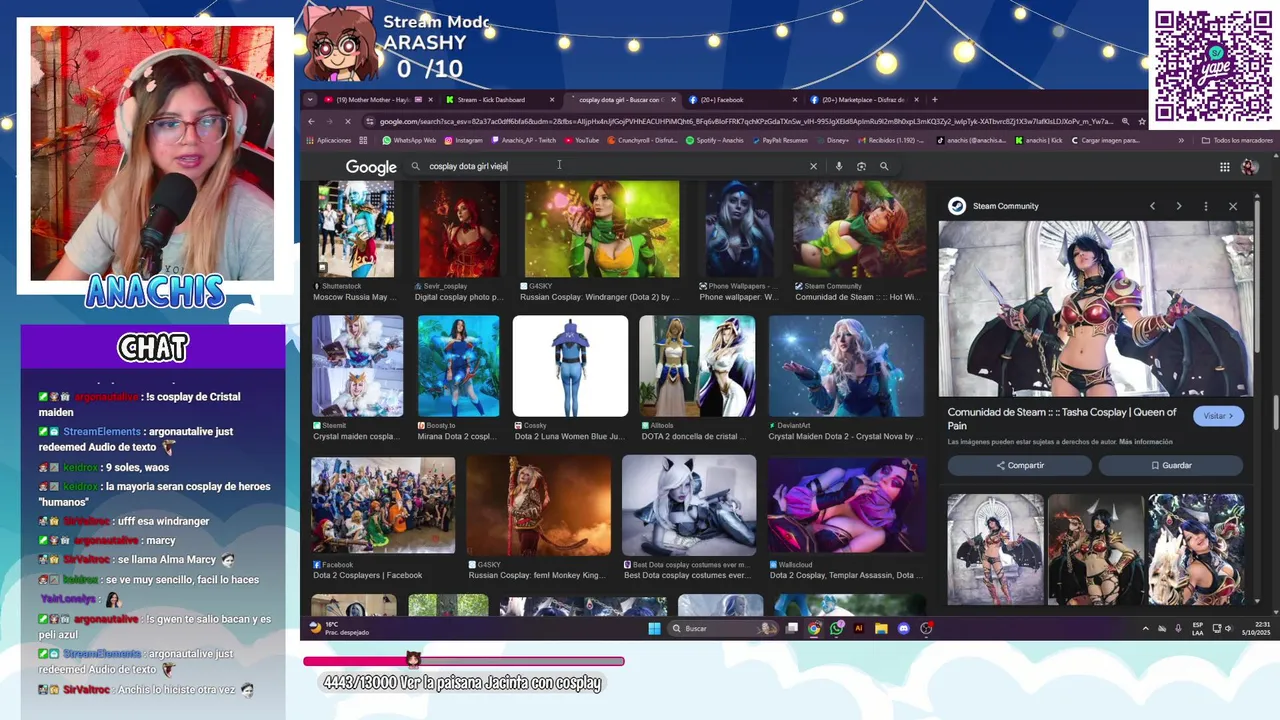Open Spotify – Anachis bookmark
The width and height of the screenshot is (1280, 720).
(715, 140)
